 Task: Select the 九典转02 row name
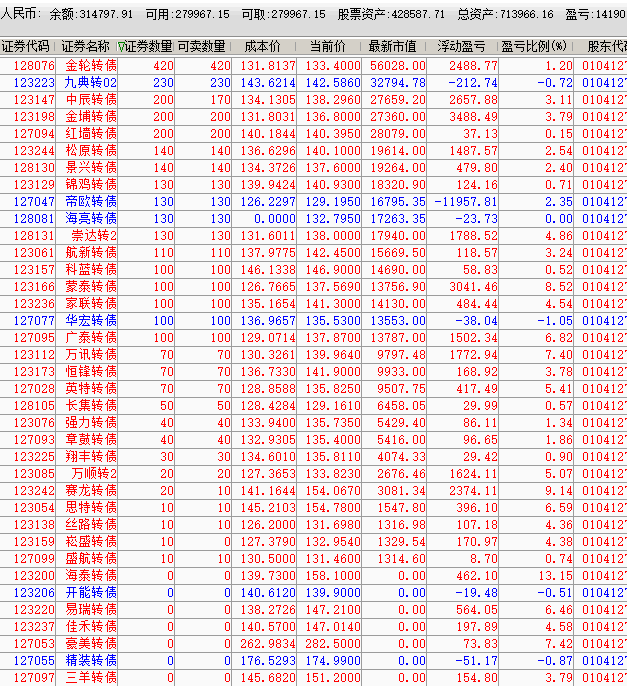point(91,83)
